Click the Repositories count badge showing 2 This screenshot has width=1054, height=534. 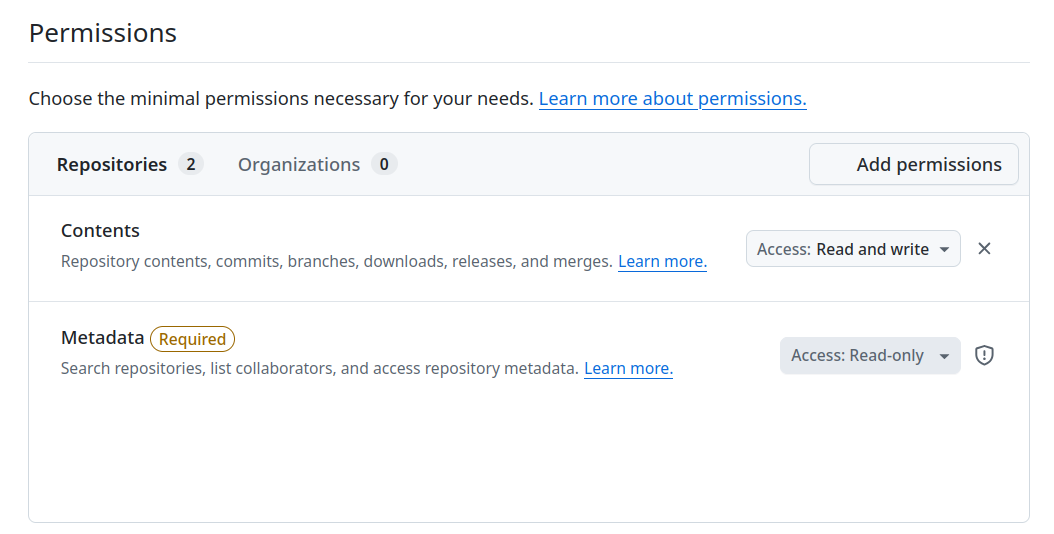191,164
